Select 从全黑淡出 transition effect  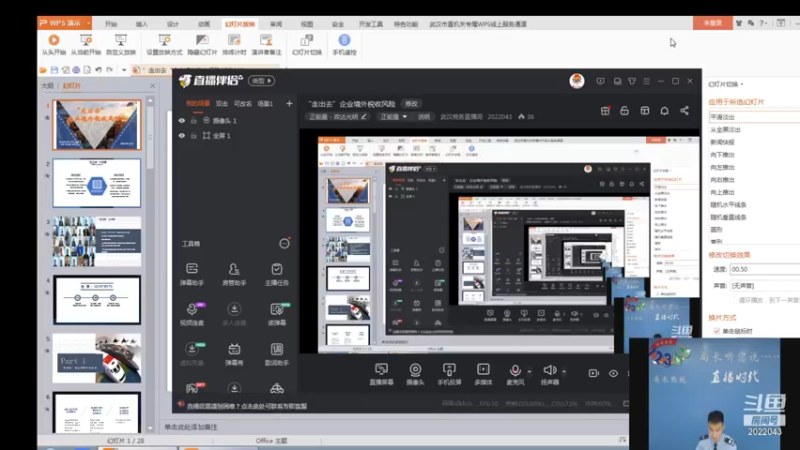725,130
